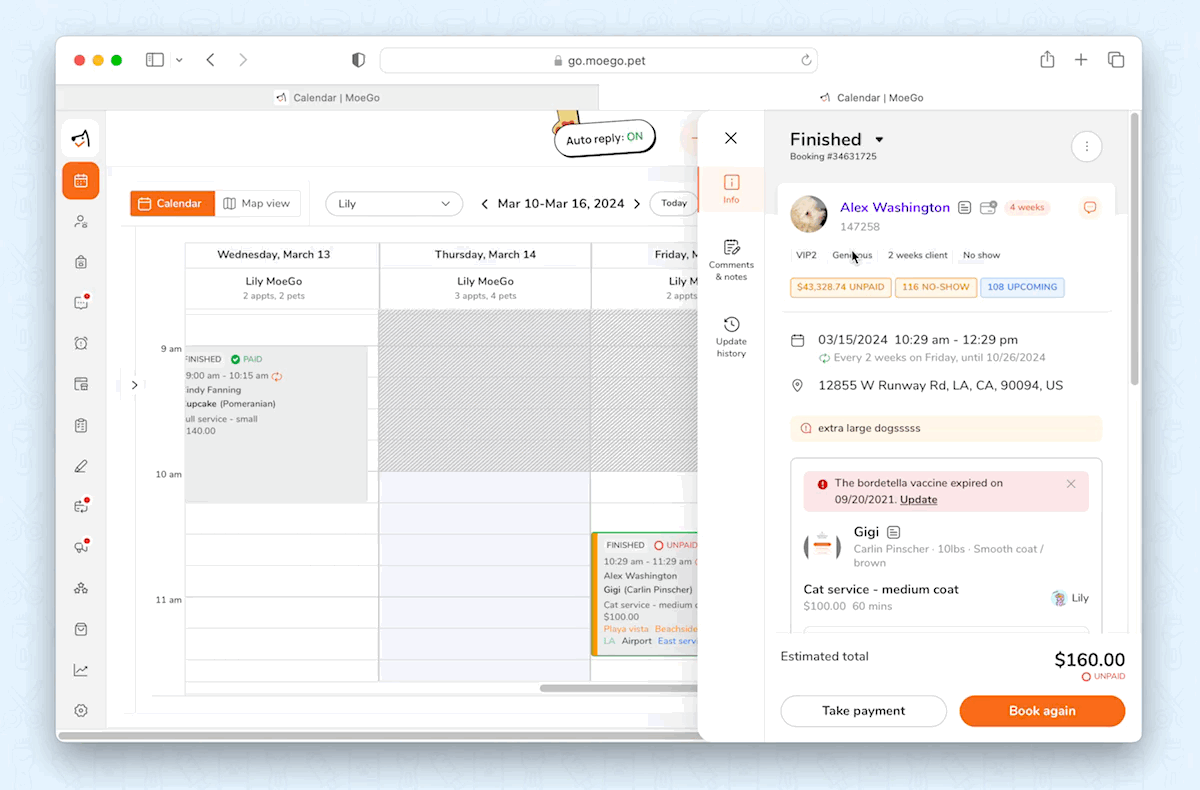Click the Safari sidebar toggle icon
This screenshot has height=790, width=1200.
(x=155, y=60)
